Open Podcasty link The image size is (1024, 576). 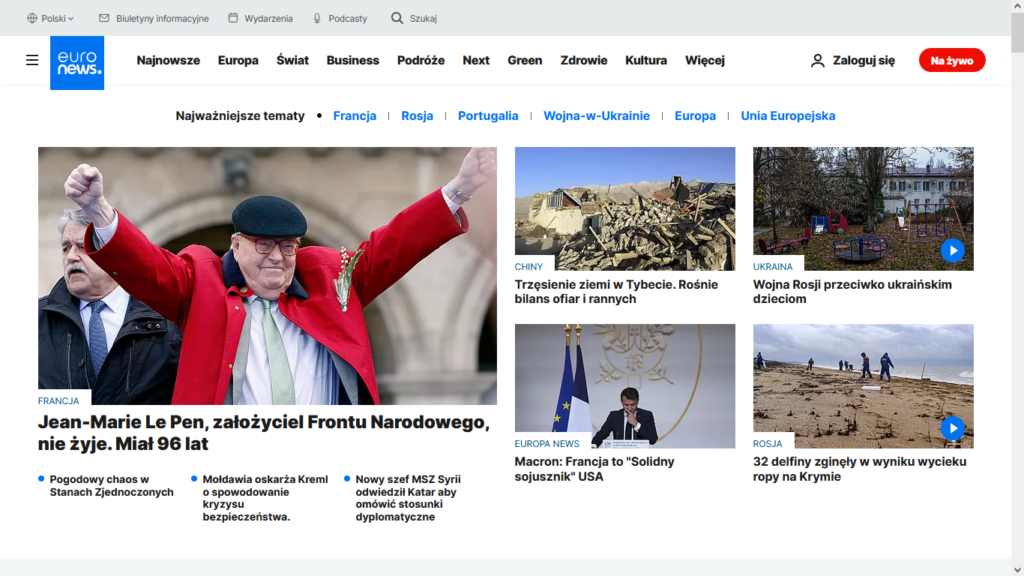[x=347, y=18]
